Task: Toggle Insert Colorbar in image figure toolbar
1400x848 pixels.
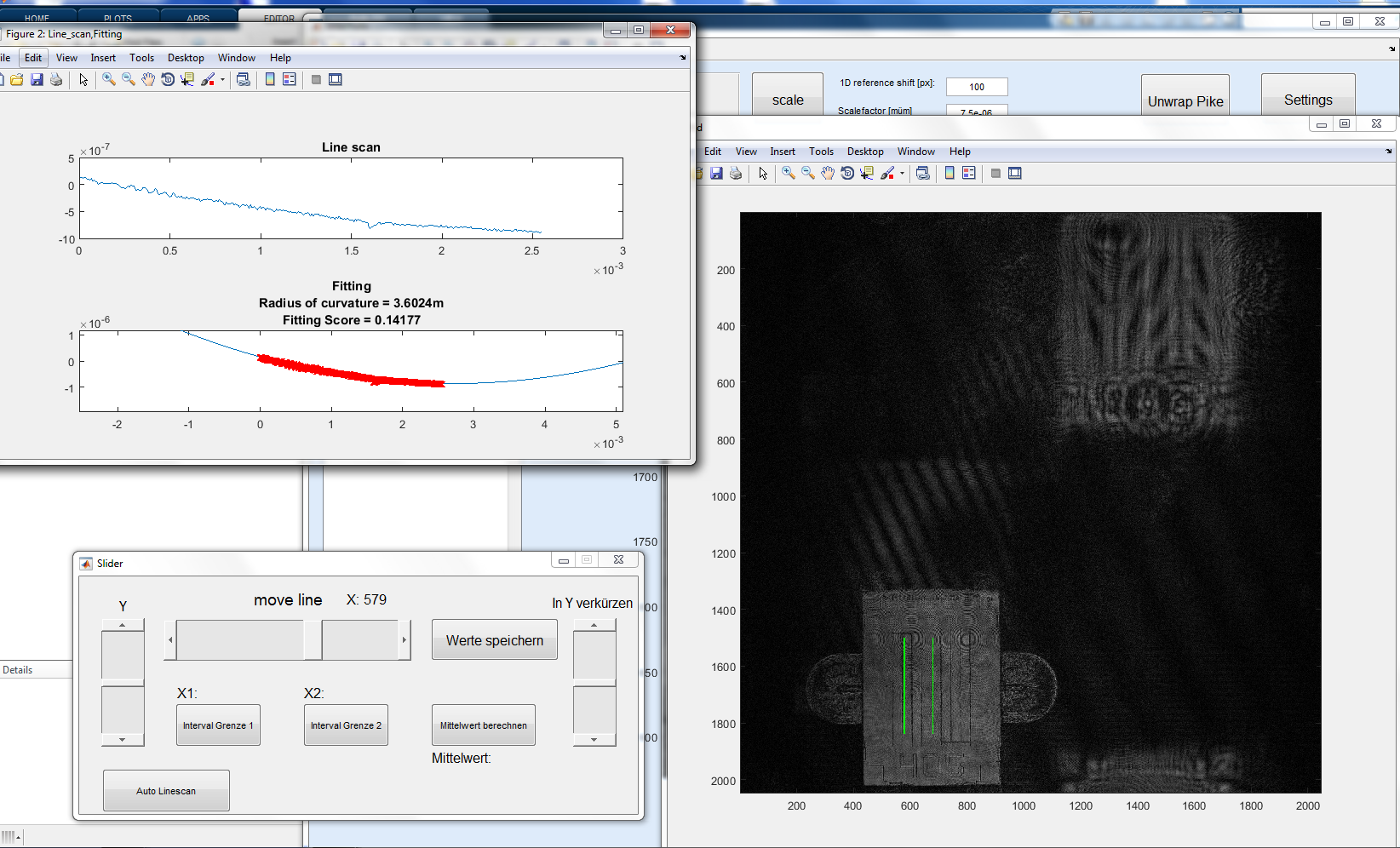Action: (x=950, y=173)
